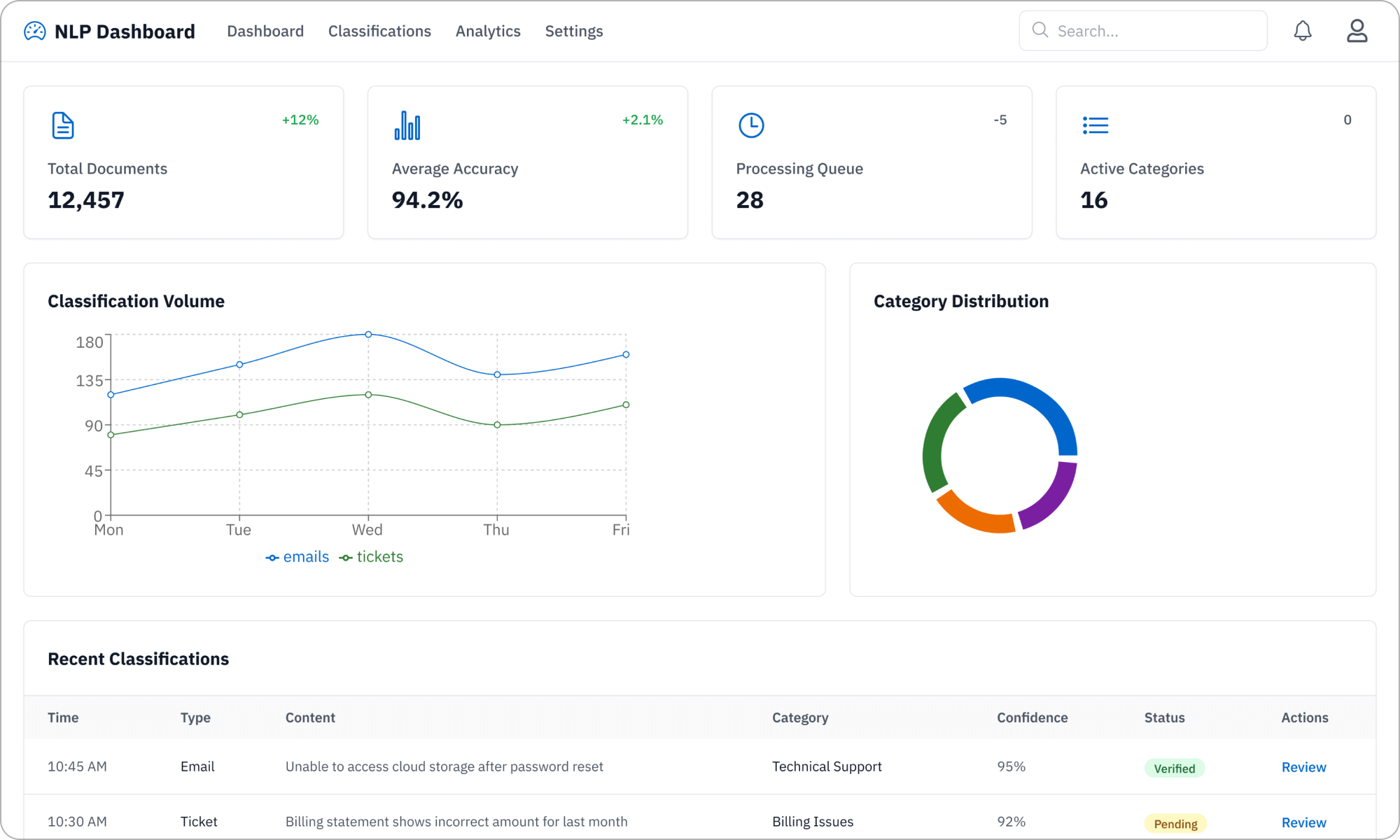The width and height of the screenshot is (1400, 840).
Task: Select the purple segment of the donut chart
Action: pos(1051,498)
